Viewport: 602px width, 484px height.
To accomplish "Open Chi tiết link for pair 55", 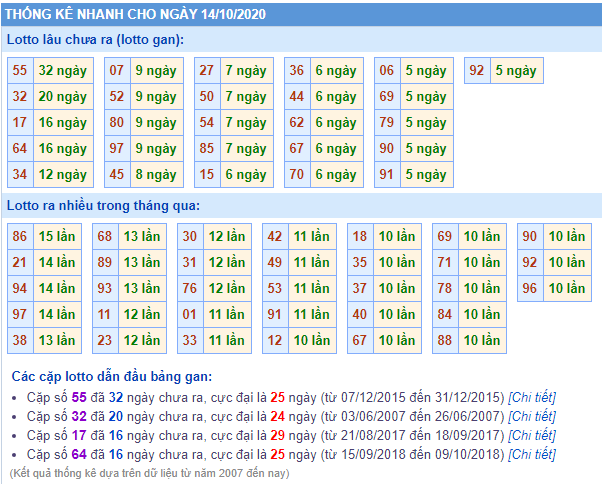I will point(531,397).
